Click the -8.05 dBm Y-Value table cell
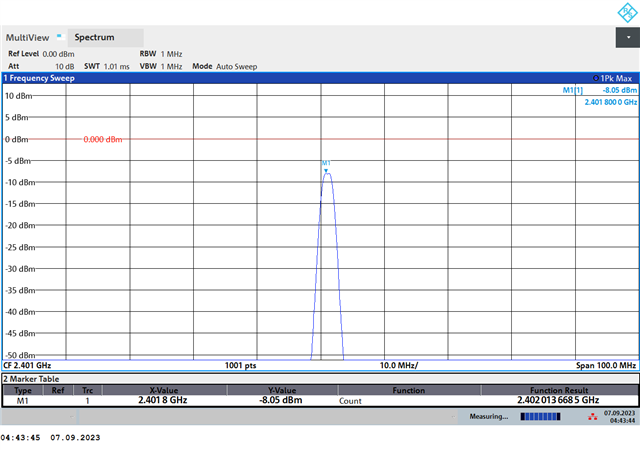Screen dimensions: 640x450 pyautogui.click(x=281, y=400)
